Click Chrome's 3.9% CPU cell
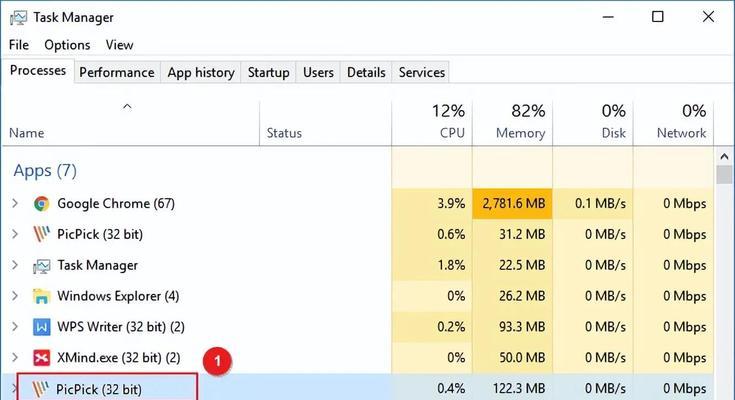Screen dimensions: 735x400 point(432,204)
